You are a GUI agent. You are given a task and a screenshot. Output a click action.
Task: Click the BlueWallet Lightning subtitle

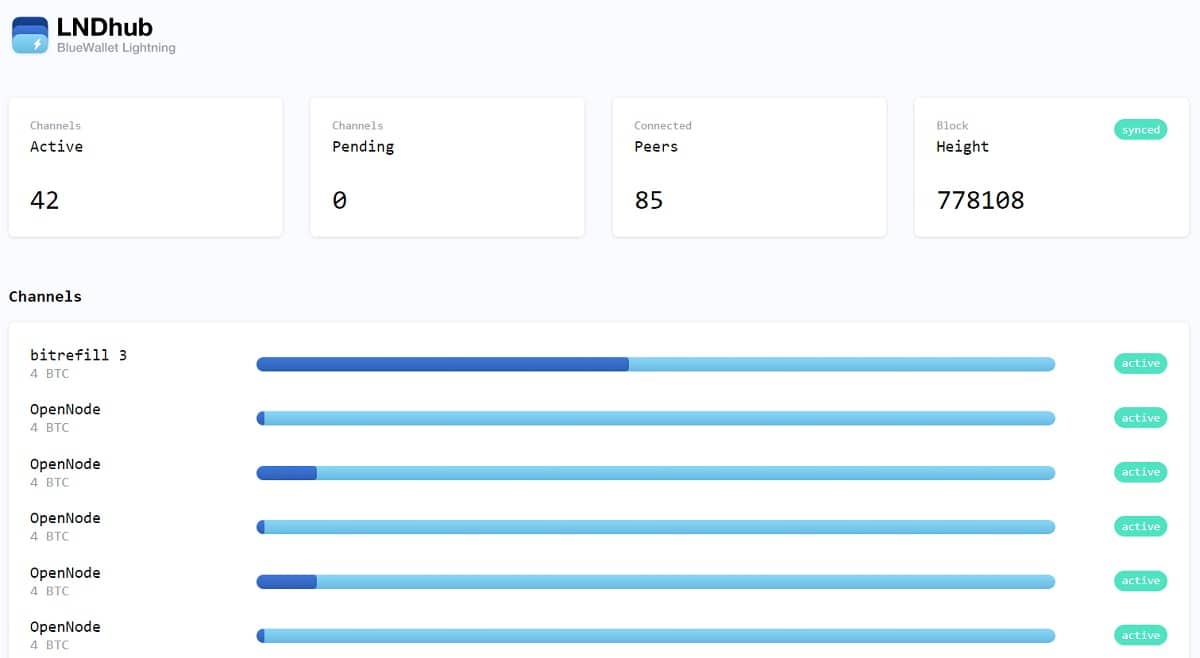click(x=116, y=48)
